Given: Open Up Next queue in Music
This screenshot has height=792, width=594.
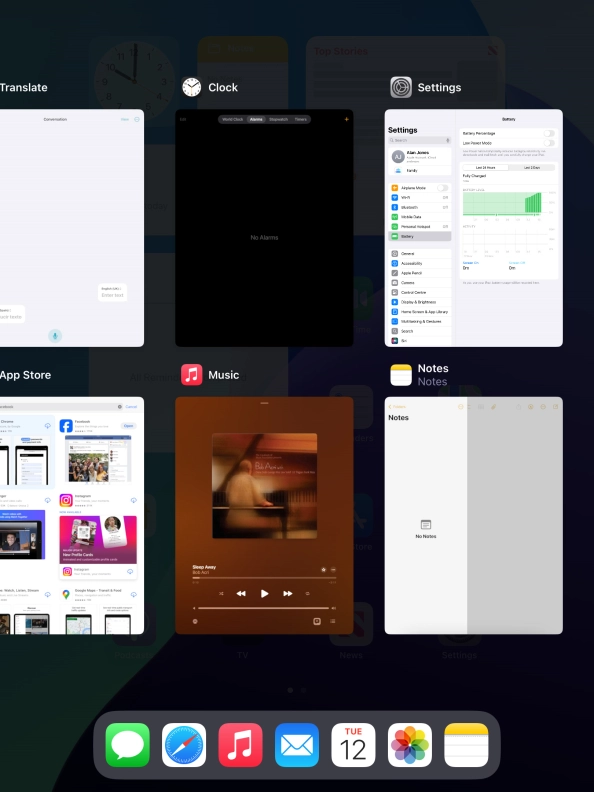Looking at the screenshot, I should tap(332, 621).
